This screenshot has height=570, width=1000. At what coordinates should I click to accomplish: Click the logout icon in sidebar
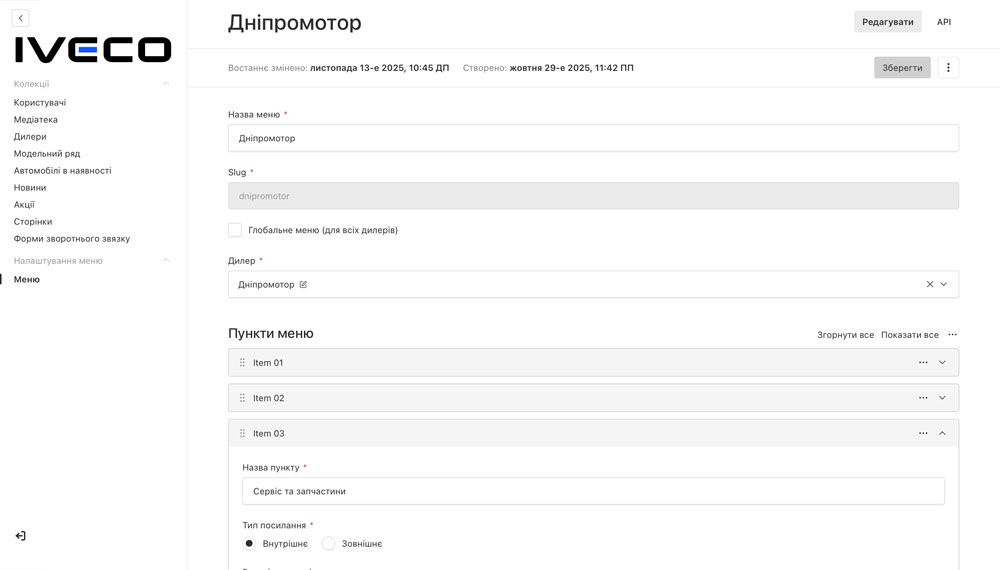pyautogui.click(x=20, y=536)
